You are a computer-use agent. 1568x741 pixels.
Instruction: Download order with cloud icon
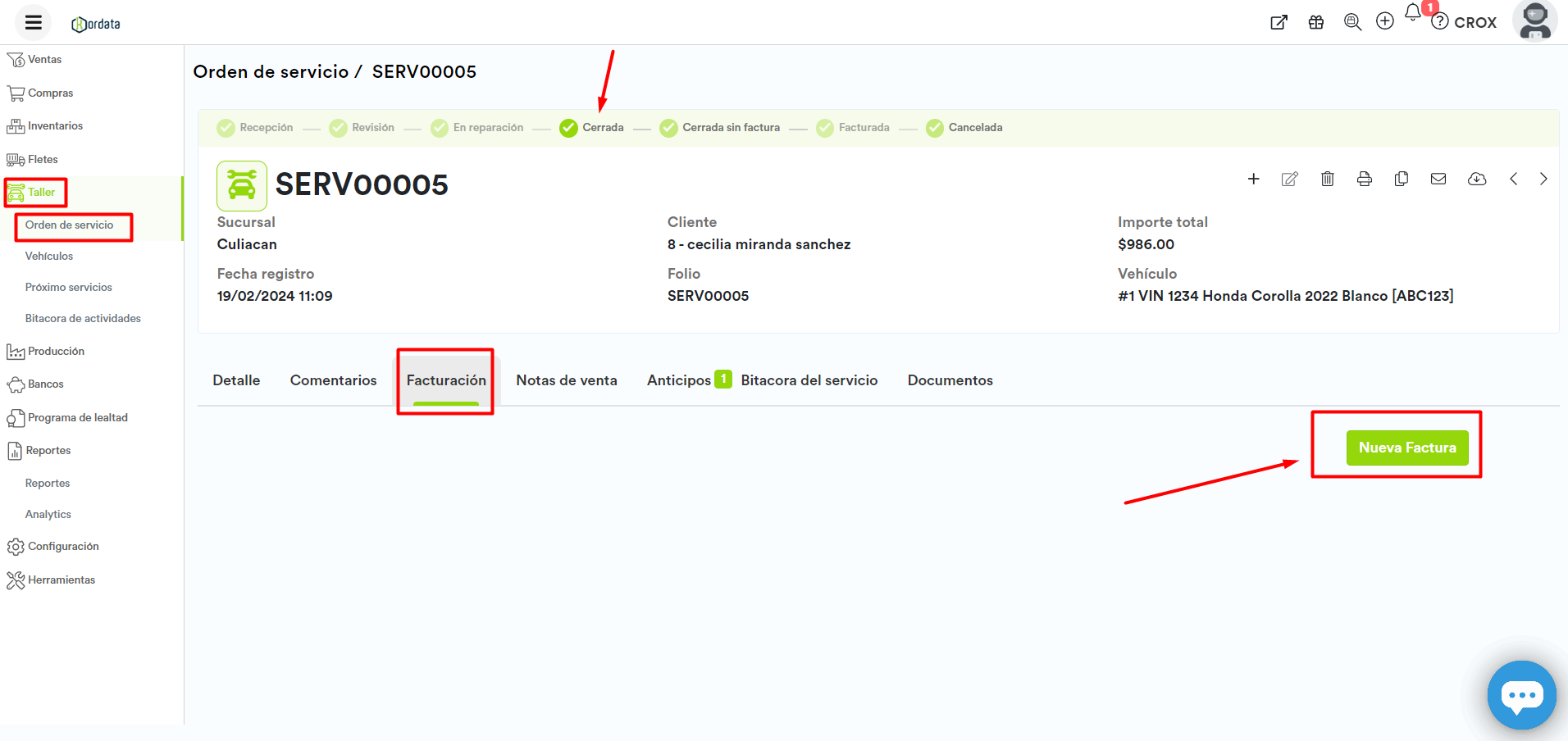coord(1476,179)
